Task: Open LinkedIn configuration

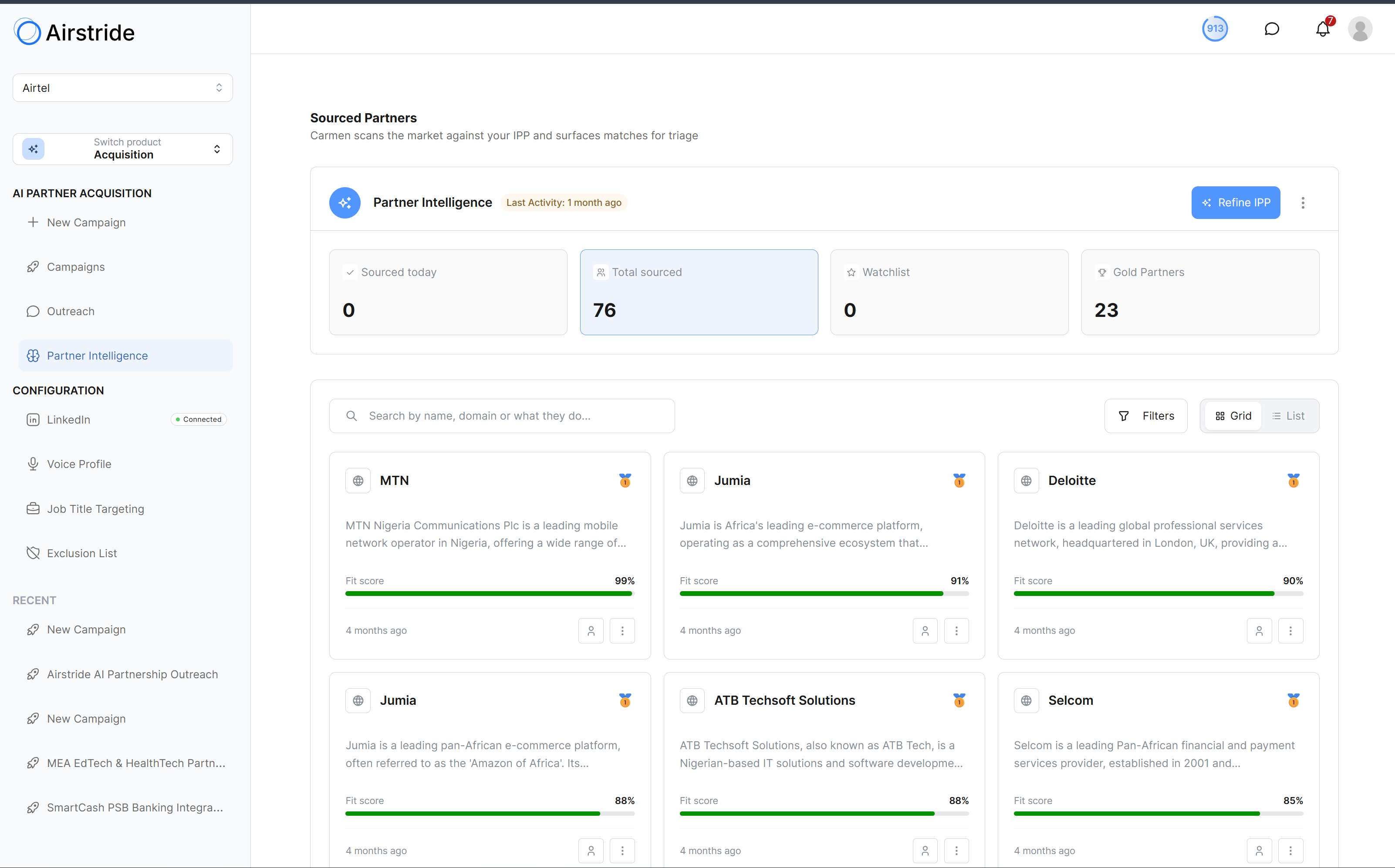Action: (x=125, y=420)
